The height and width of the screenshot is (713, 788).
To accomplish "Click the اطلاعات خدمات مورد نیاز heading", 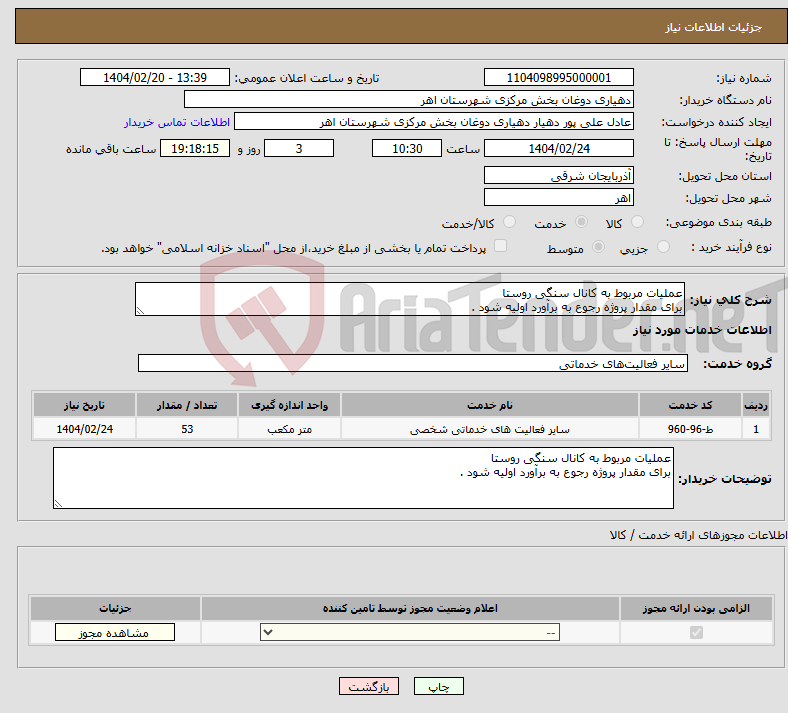I will 702,330.
